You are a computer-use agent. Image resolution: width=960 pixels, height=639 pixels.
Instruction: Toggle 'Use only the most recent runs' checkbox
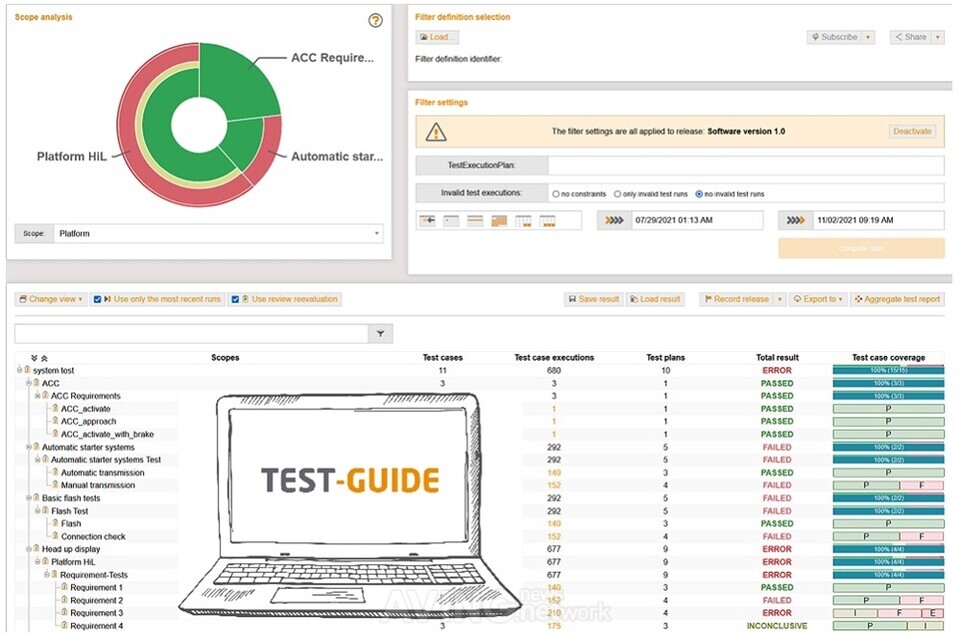click(97, 299)
